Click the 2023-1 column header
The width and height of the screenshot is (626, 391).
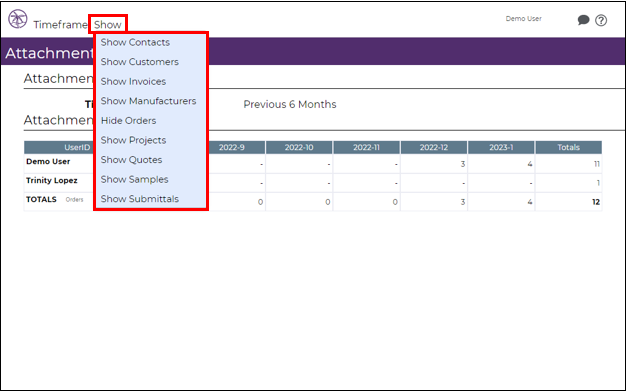[x=501, y=147]
